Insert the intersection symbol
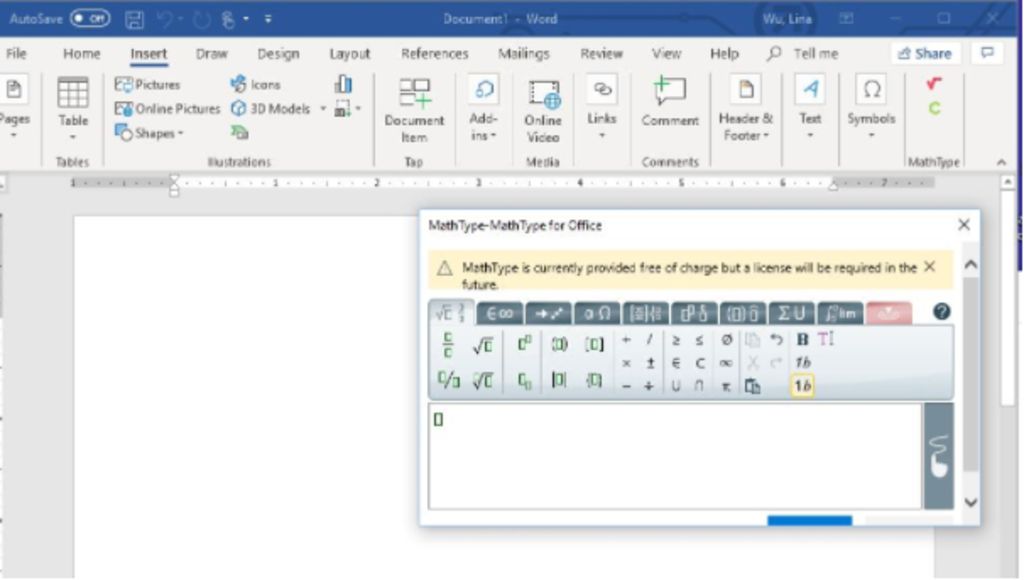Image resolution: width=1024 pixels, height=580 pixels. [x=699, y=386]
